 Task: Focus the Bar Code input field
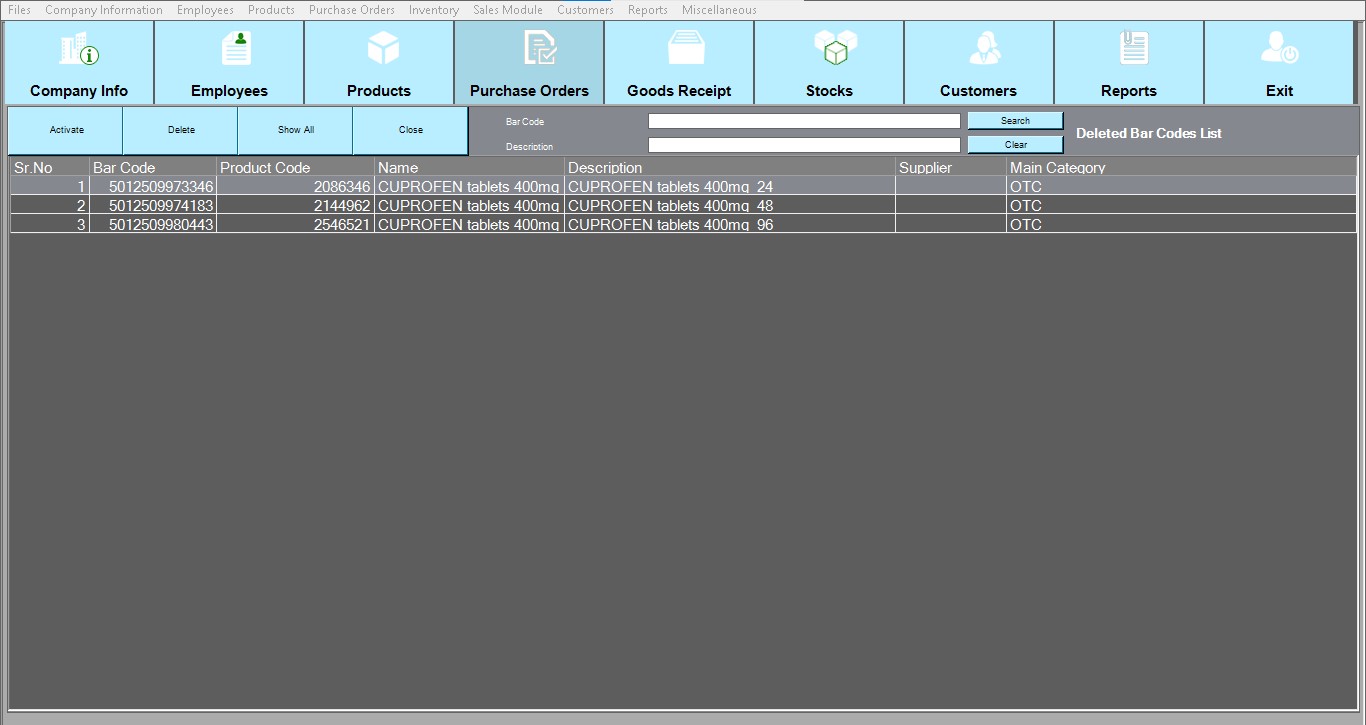[x=803, y=121]
